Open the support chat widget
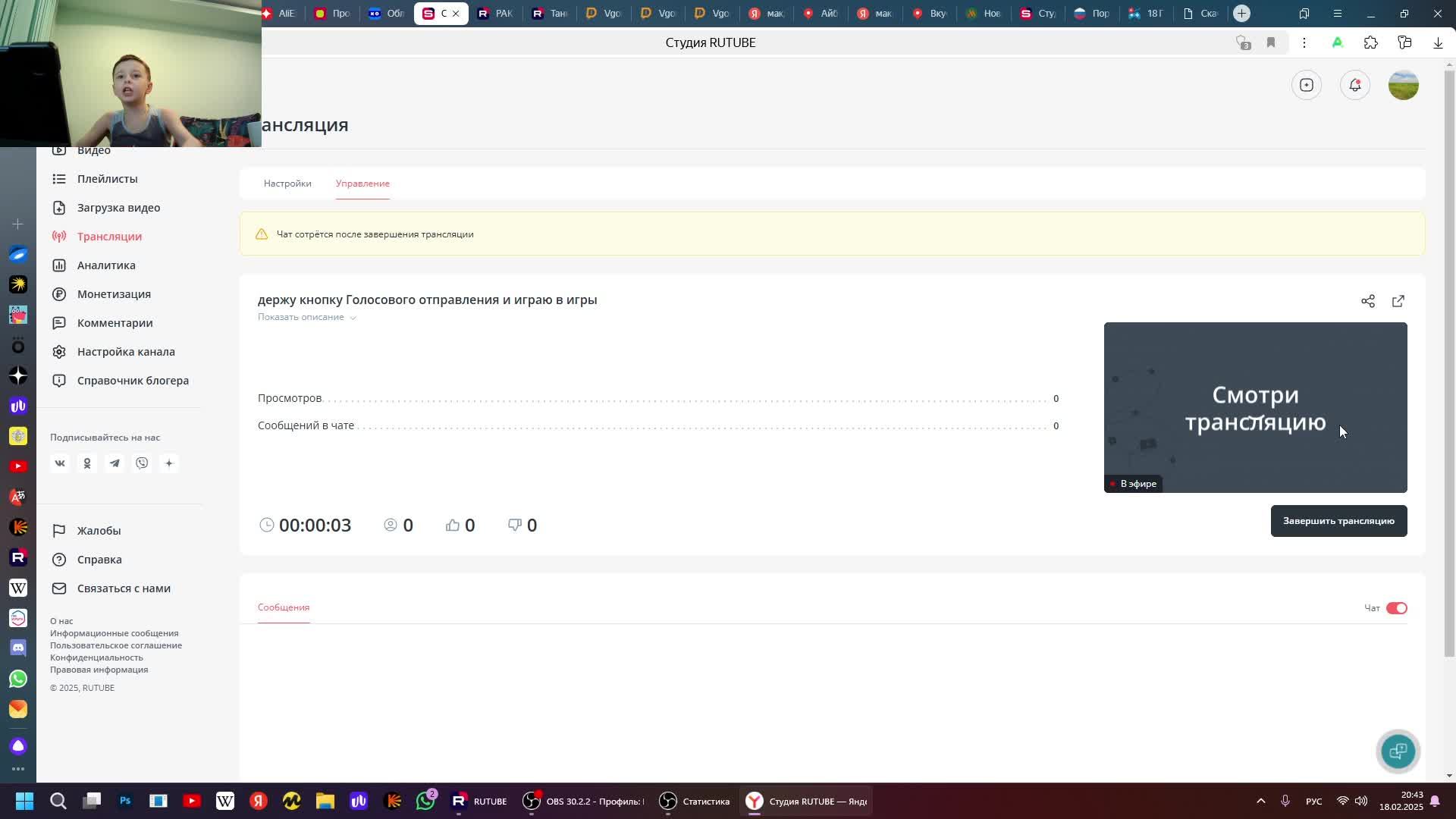1456x819 pixels. coord(1398,751)
